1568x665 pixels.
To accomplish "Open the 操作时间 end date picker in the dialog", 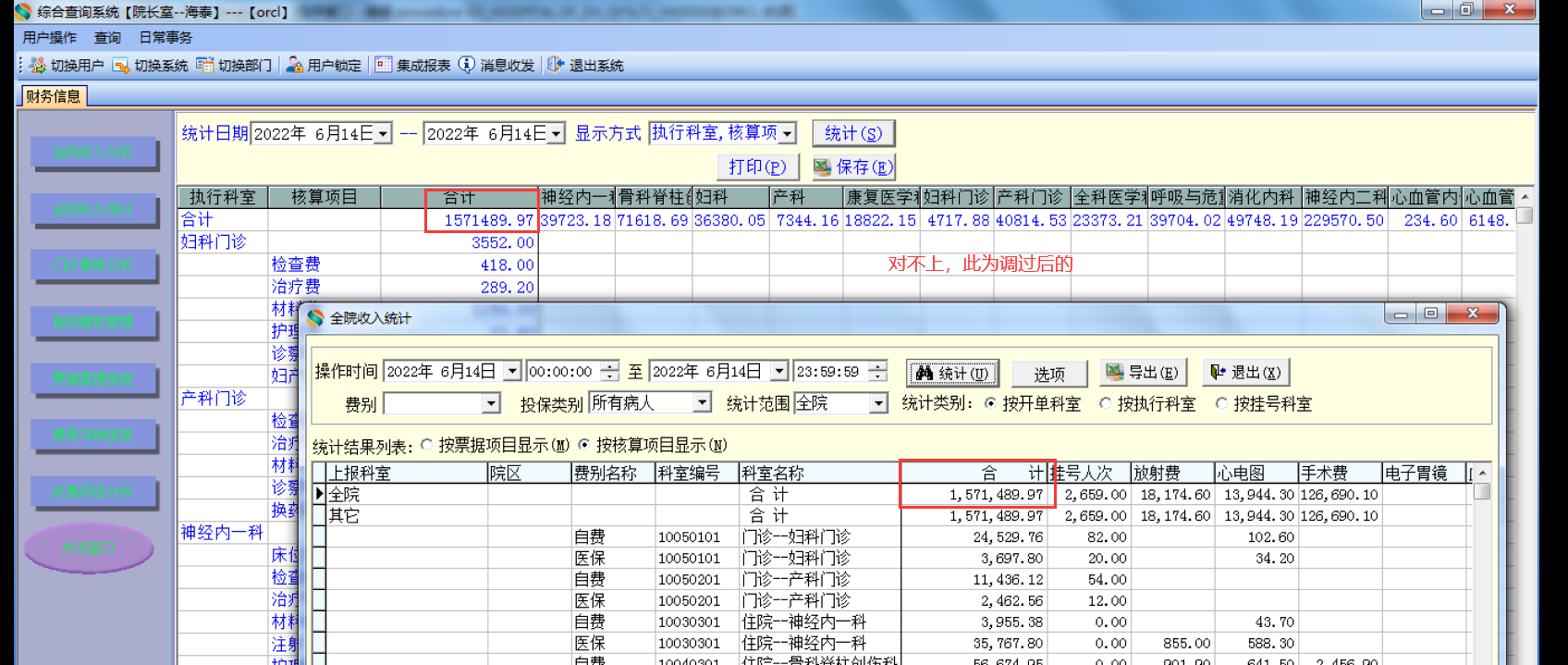I will 779,371.
